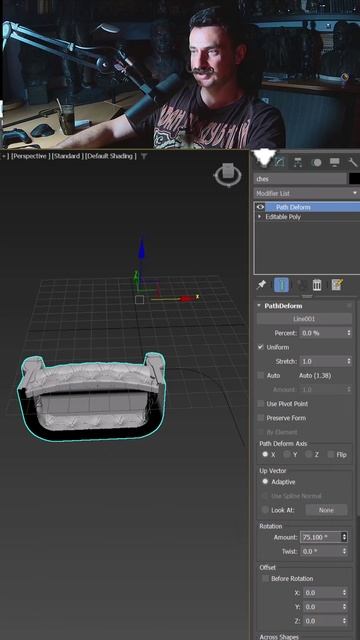Click Offset Z spinner arrows
This screenshot has height=640, width=360.
pos(344,621)
